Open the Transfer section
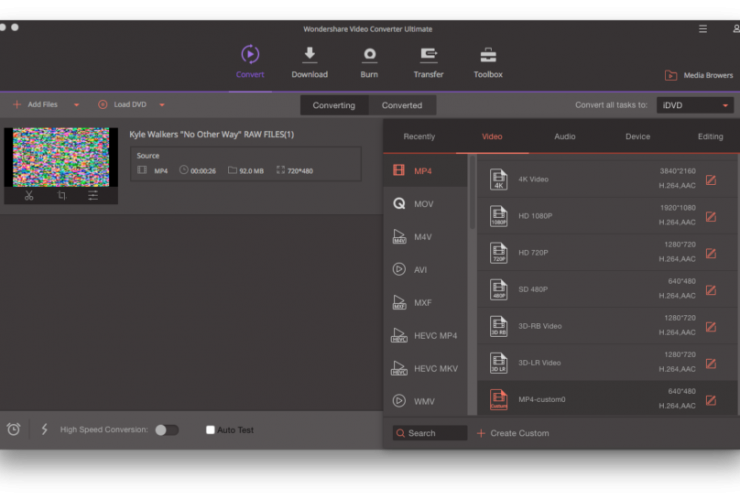Screen dimensions: 740x500 click(429, 62)
